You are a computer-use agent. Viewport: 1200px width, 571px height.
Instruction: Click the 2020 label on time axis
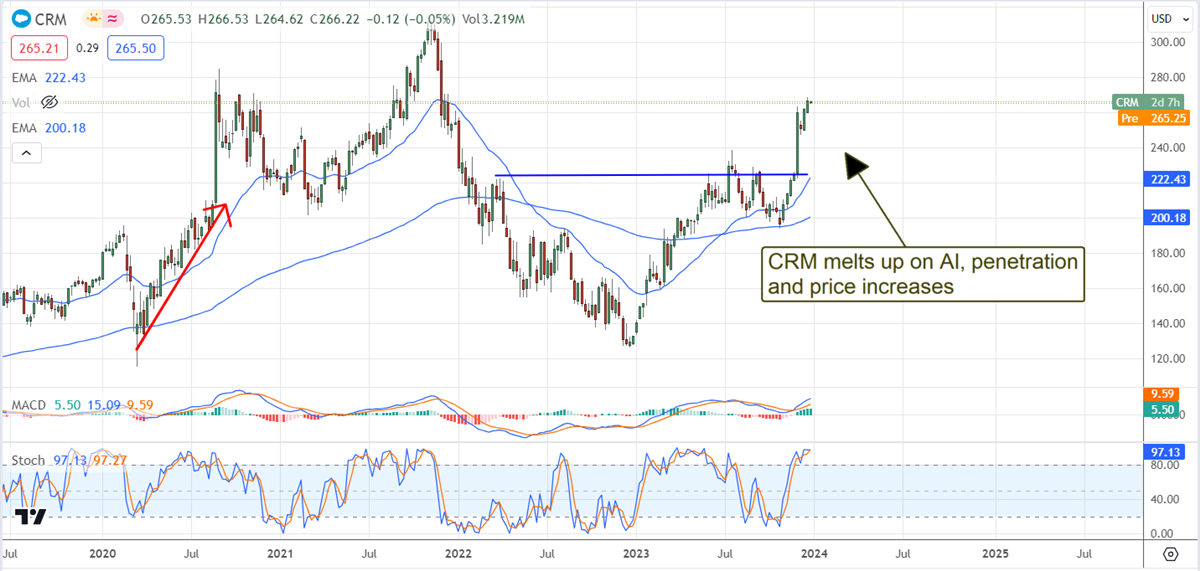[x=104, y=552]
